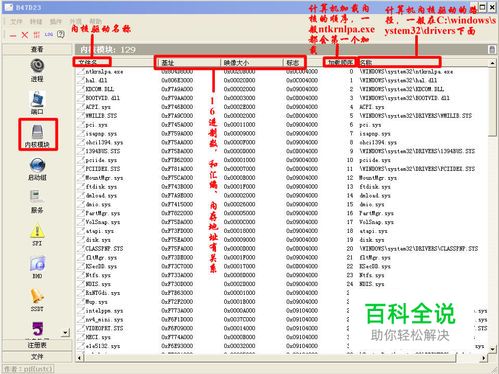Viewport: 499px width, 374px height.
Task: Click the LOG toolbar icon
Action: click(49, 34)
